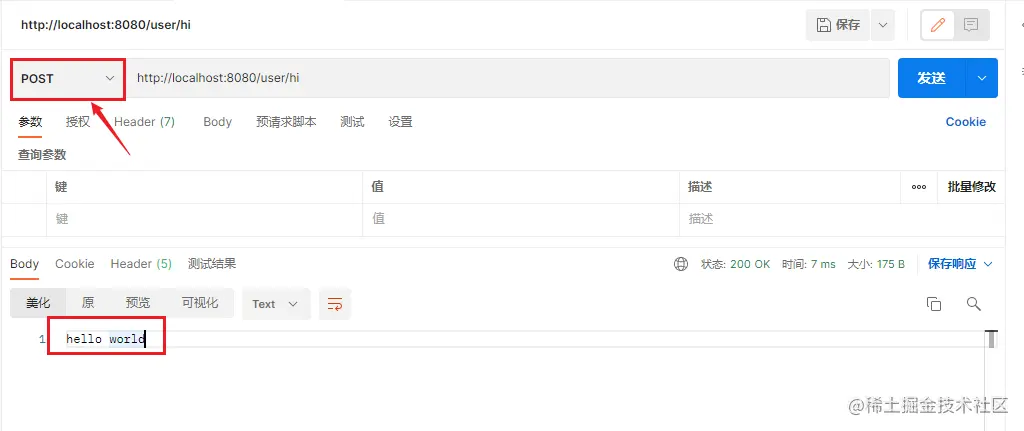Click the 状态: 200 OK status text
Screen dimensions: 1024x431
pos(735,264)
